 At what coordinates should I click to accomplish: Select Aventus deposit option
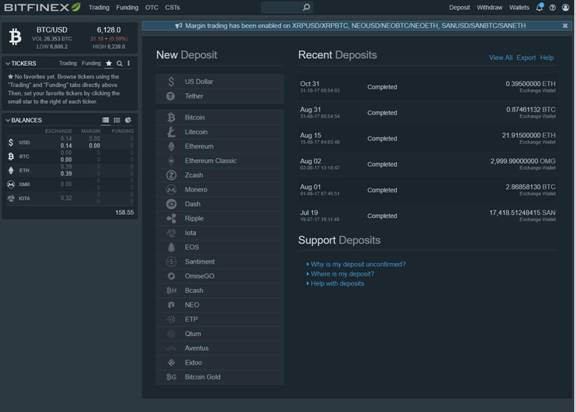point(220,348)
